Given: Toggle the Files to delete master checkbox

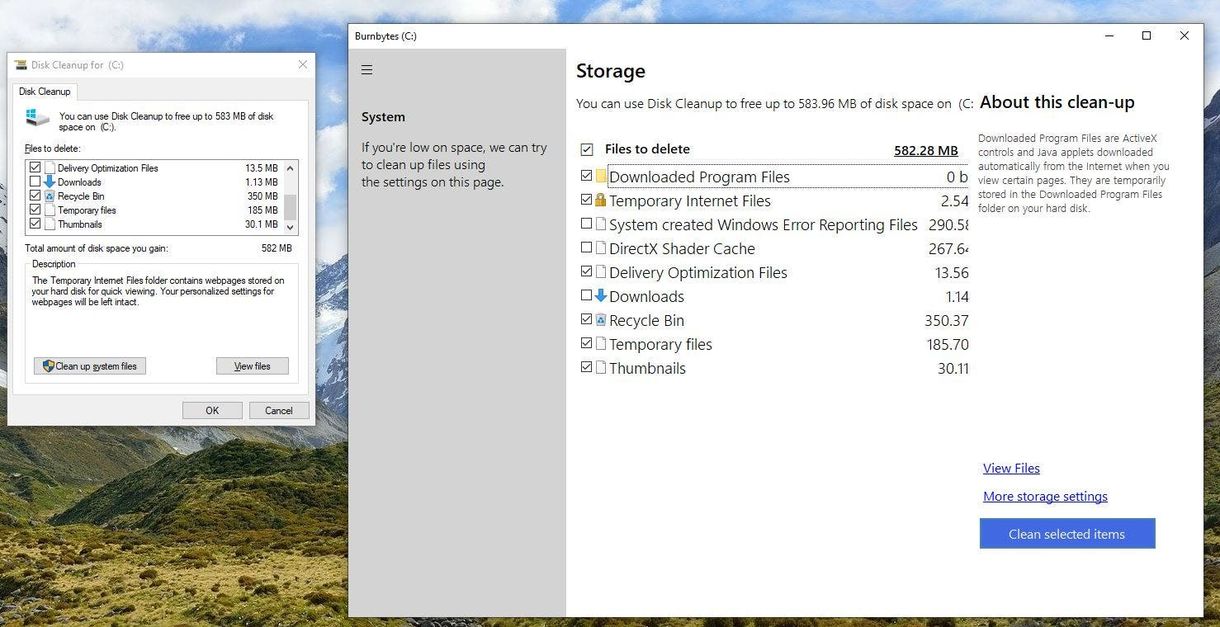Looking at the screenshot, I should (587, 150).
